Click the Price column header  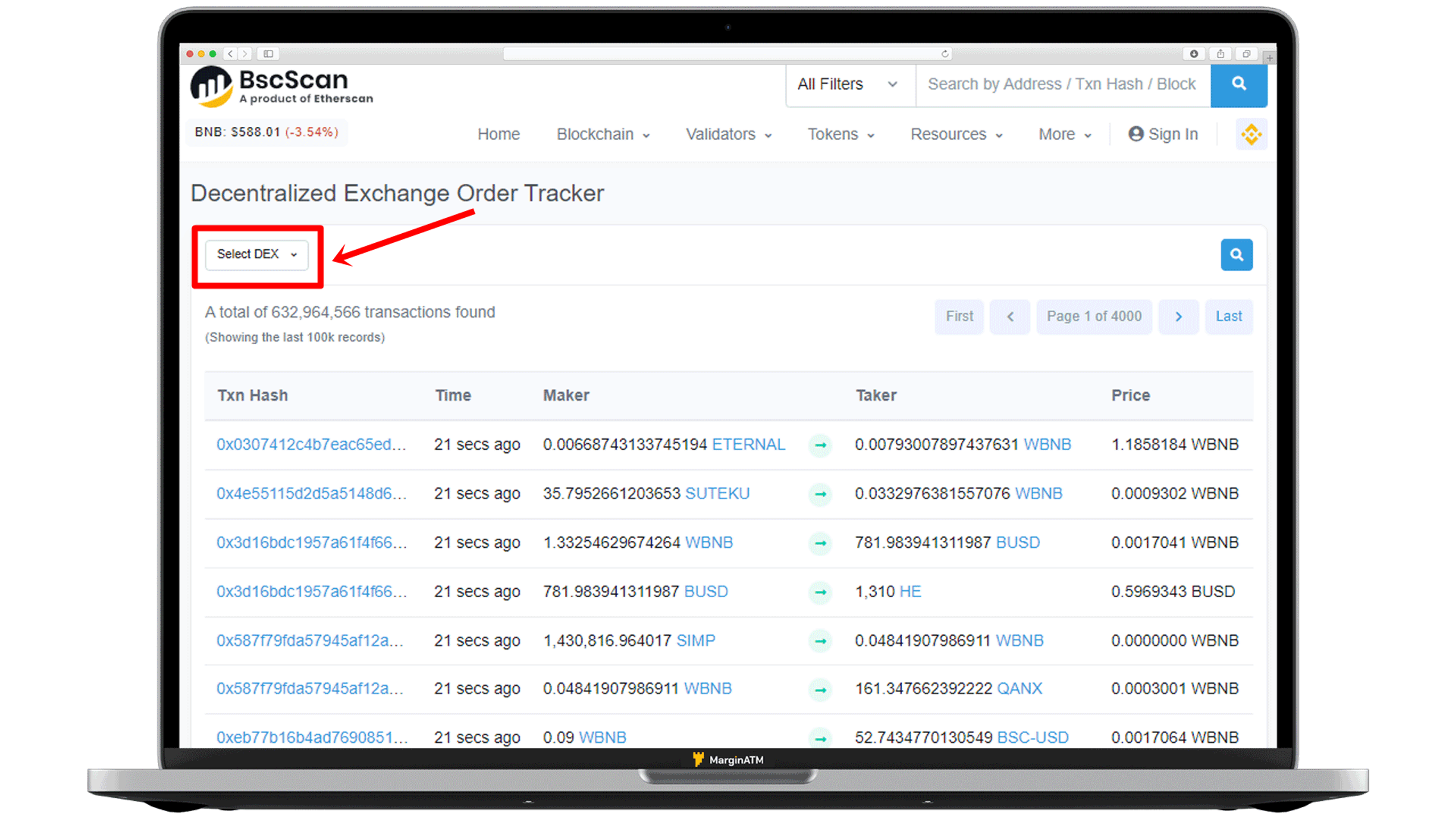click(x=1131, y=395)
